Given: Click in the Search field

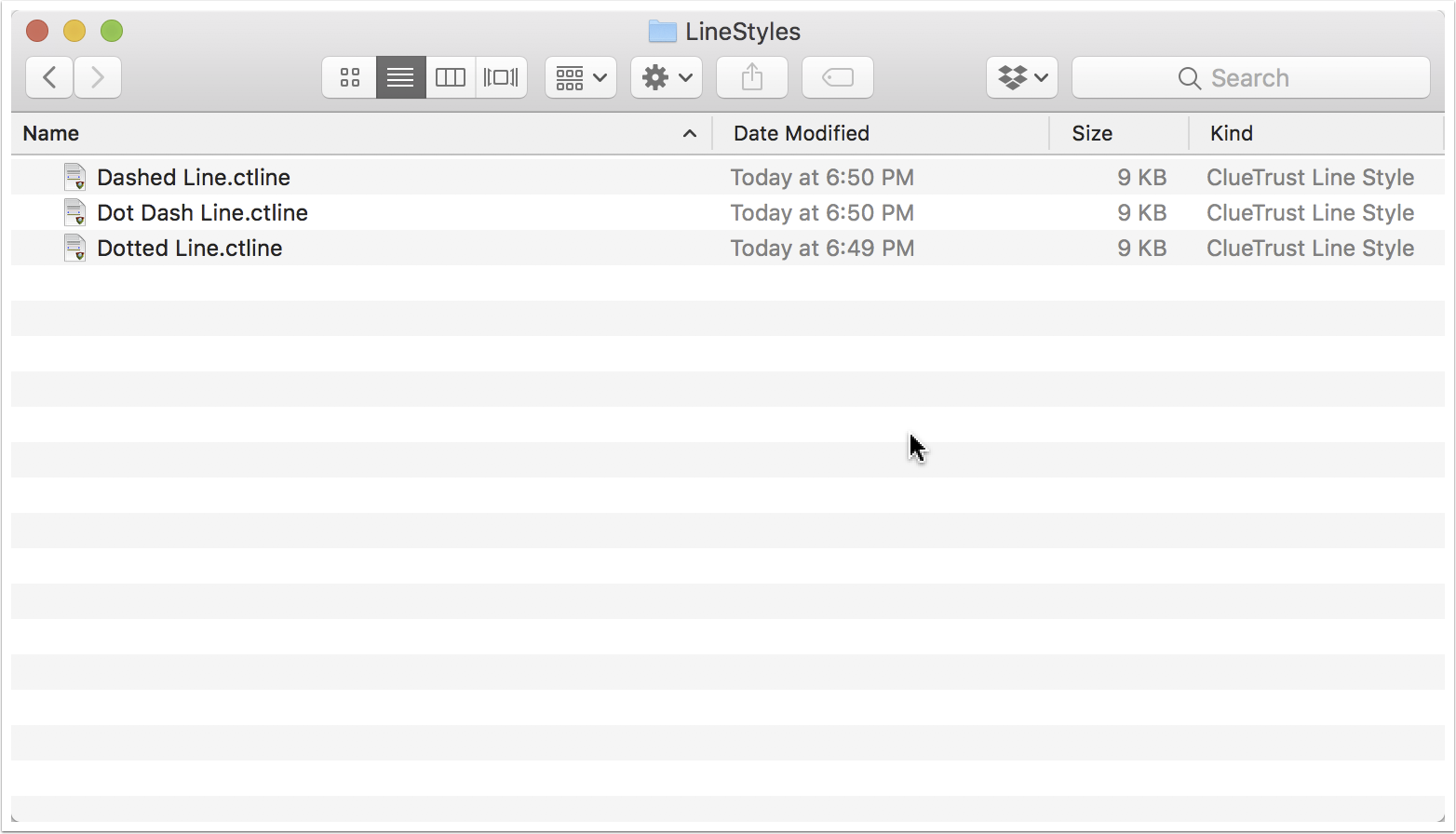Looking at the screenshot, I should point(1251,77).
